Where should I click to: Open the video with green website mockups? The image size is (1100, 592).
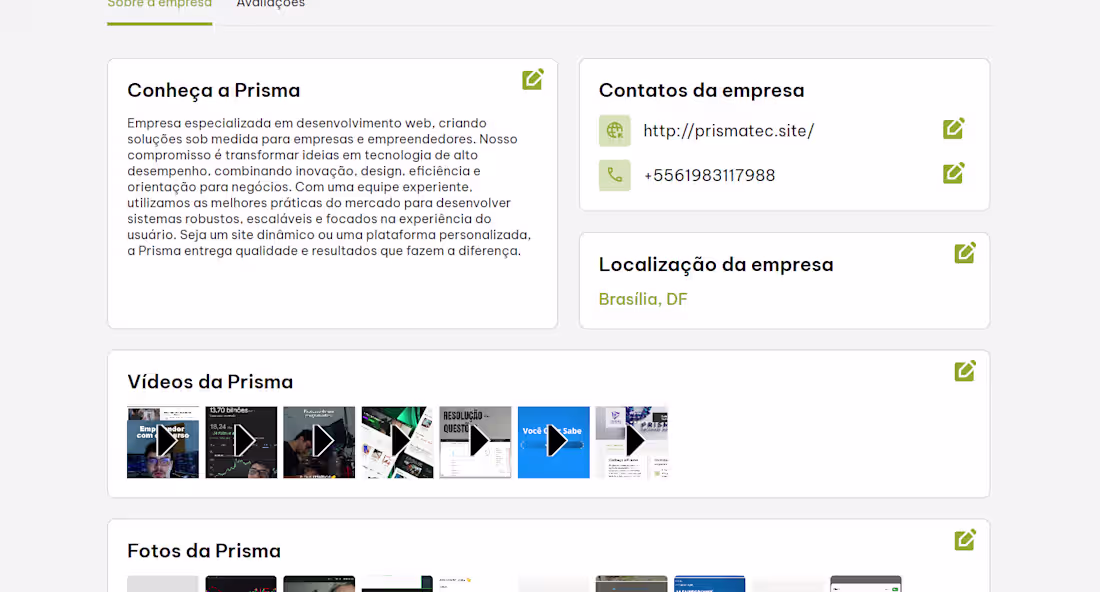point(398,442)
